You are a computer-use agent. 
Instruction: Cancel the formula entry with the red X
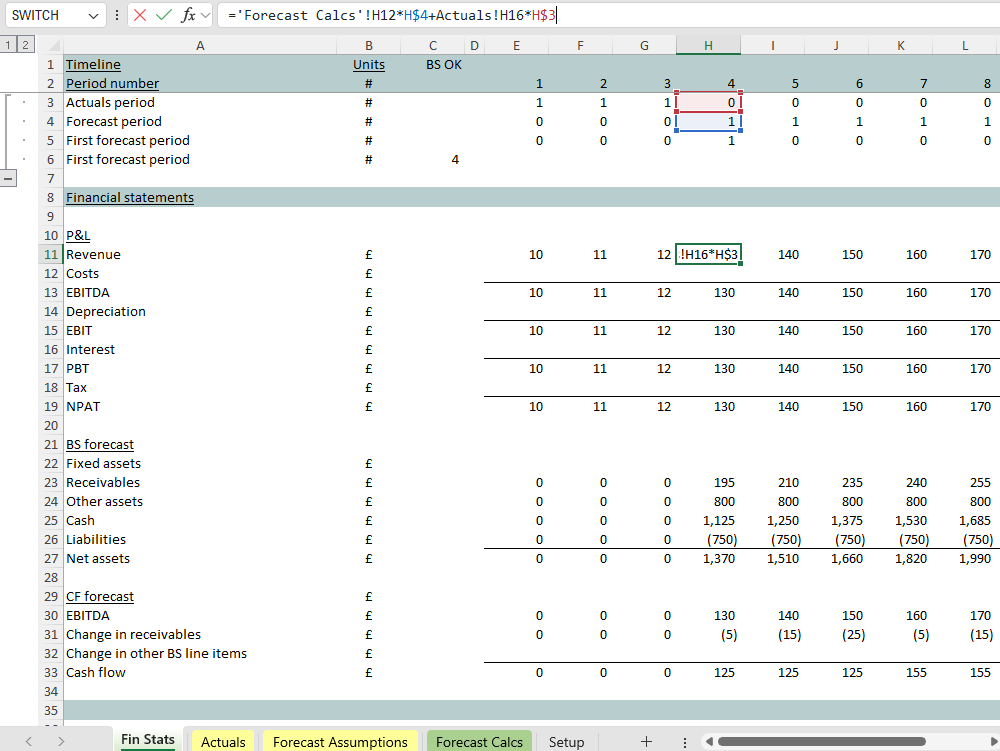(140, 15)
